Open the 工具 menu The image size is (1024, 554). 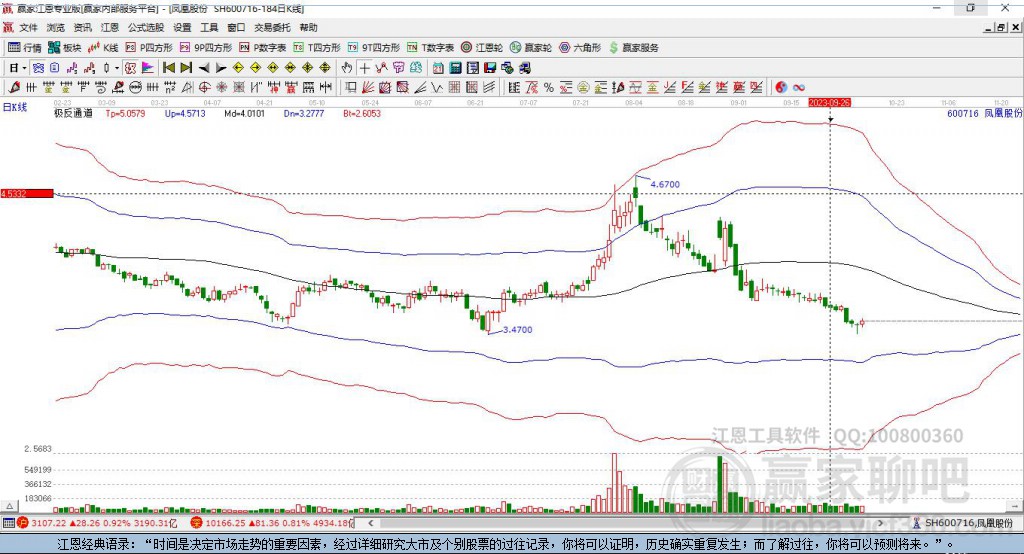pos(209,27)
